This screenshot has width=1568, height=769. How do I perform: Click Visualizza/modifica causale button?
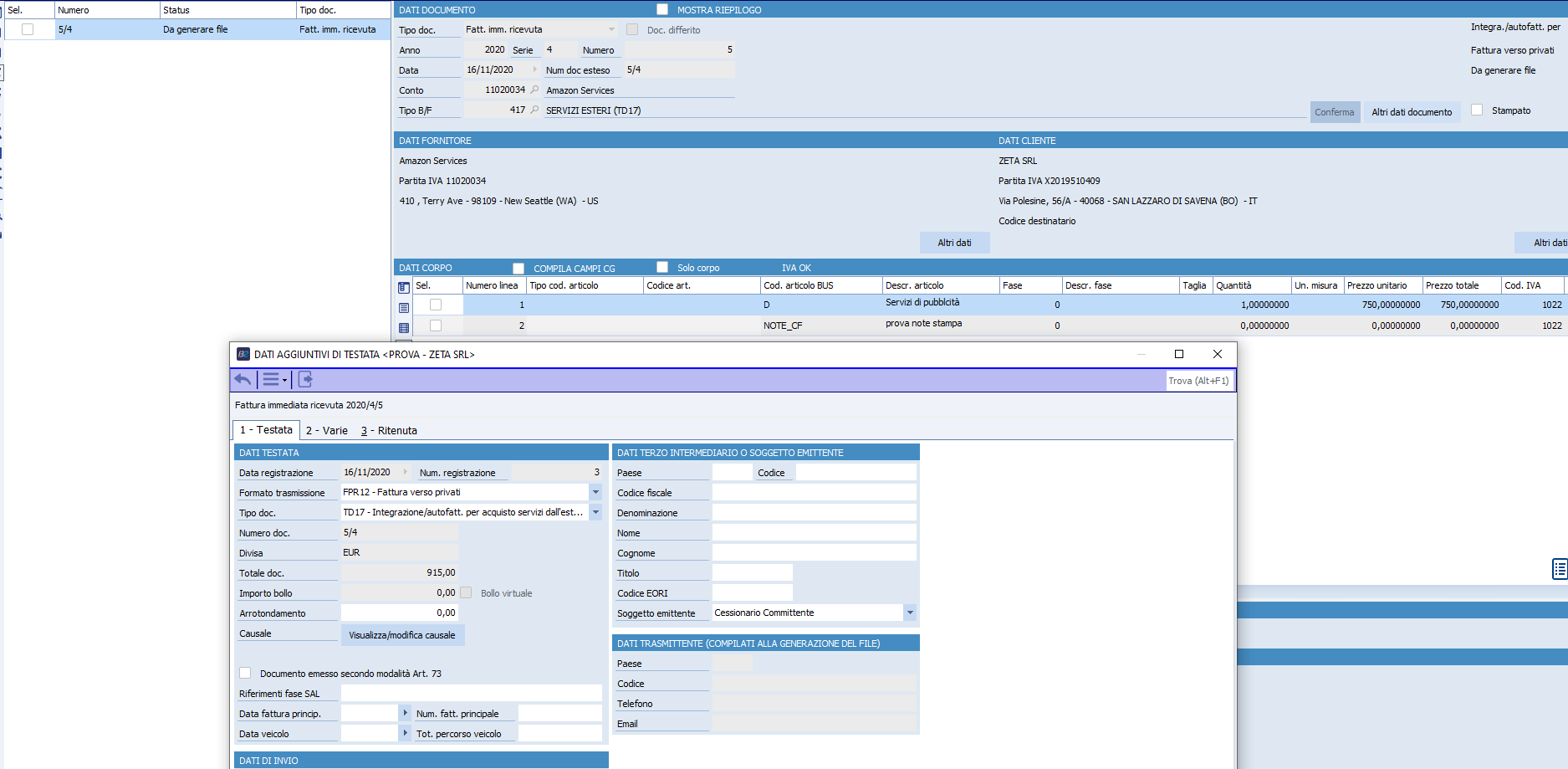point(402,635)
